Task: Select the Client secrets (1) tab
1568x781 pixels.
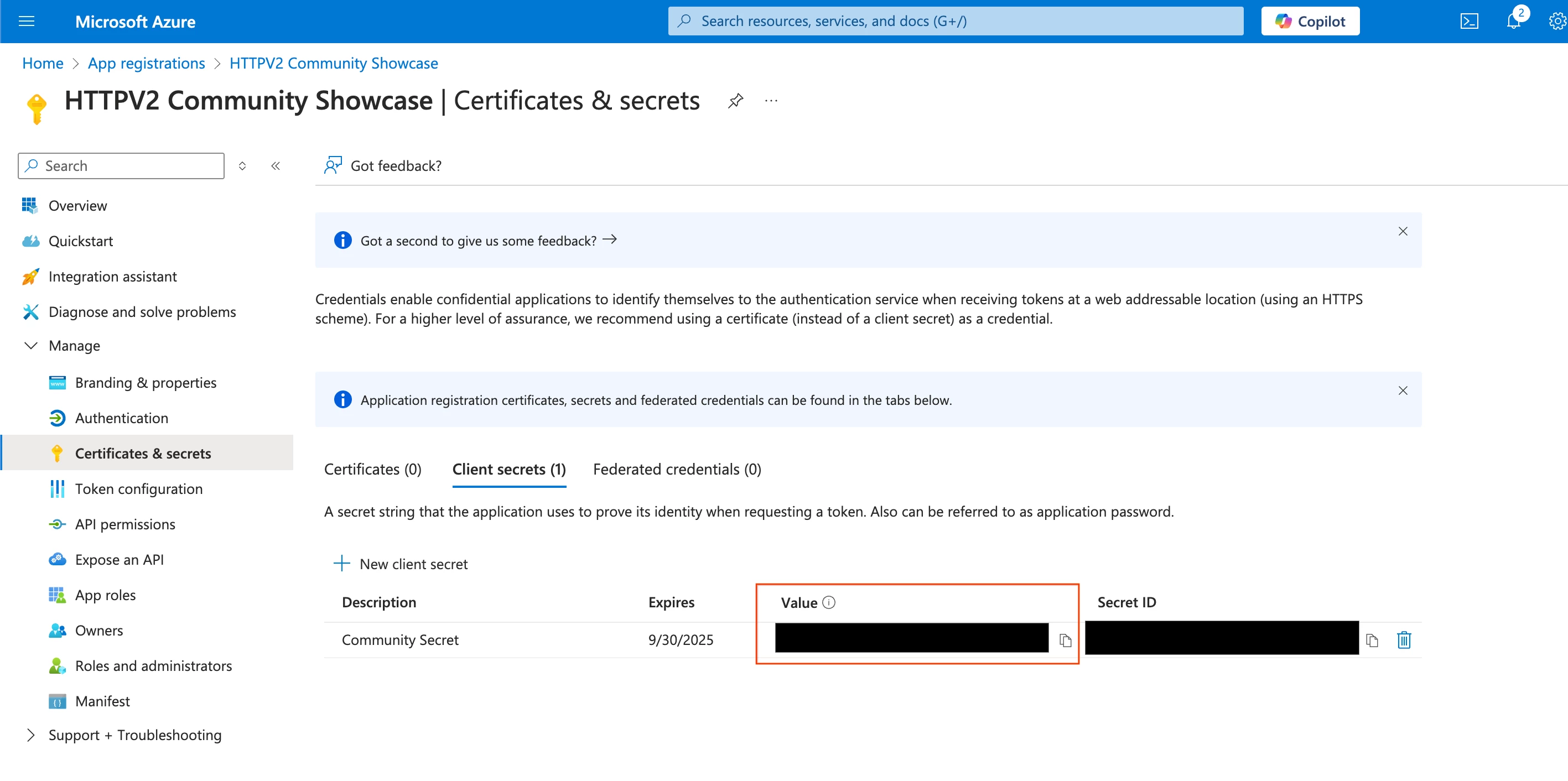Action: (509, 468)
